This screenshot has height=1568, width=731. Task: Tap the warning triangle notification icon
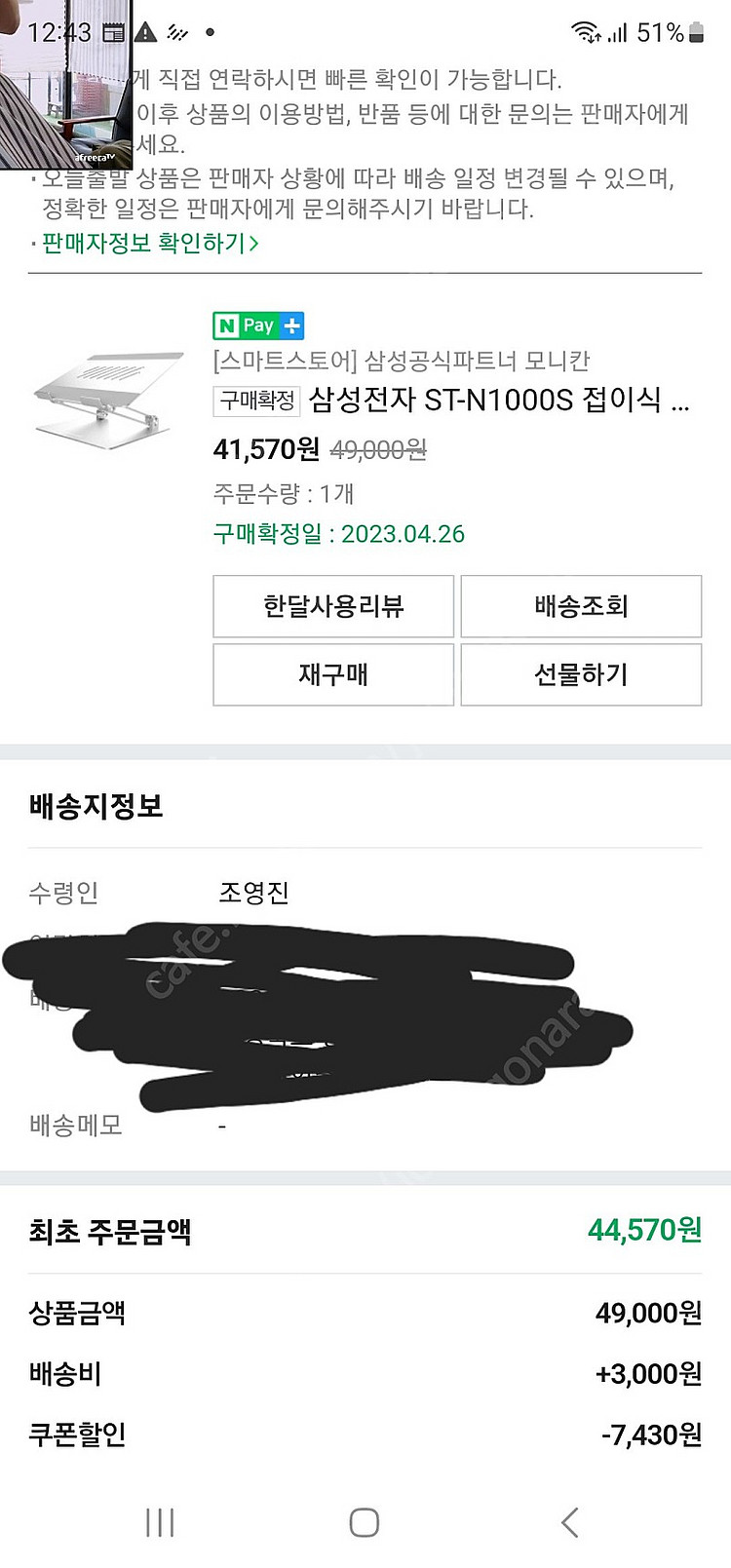146,32
